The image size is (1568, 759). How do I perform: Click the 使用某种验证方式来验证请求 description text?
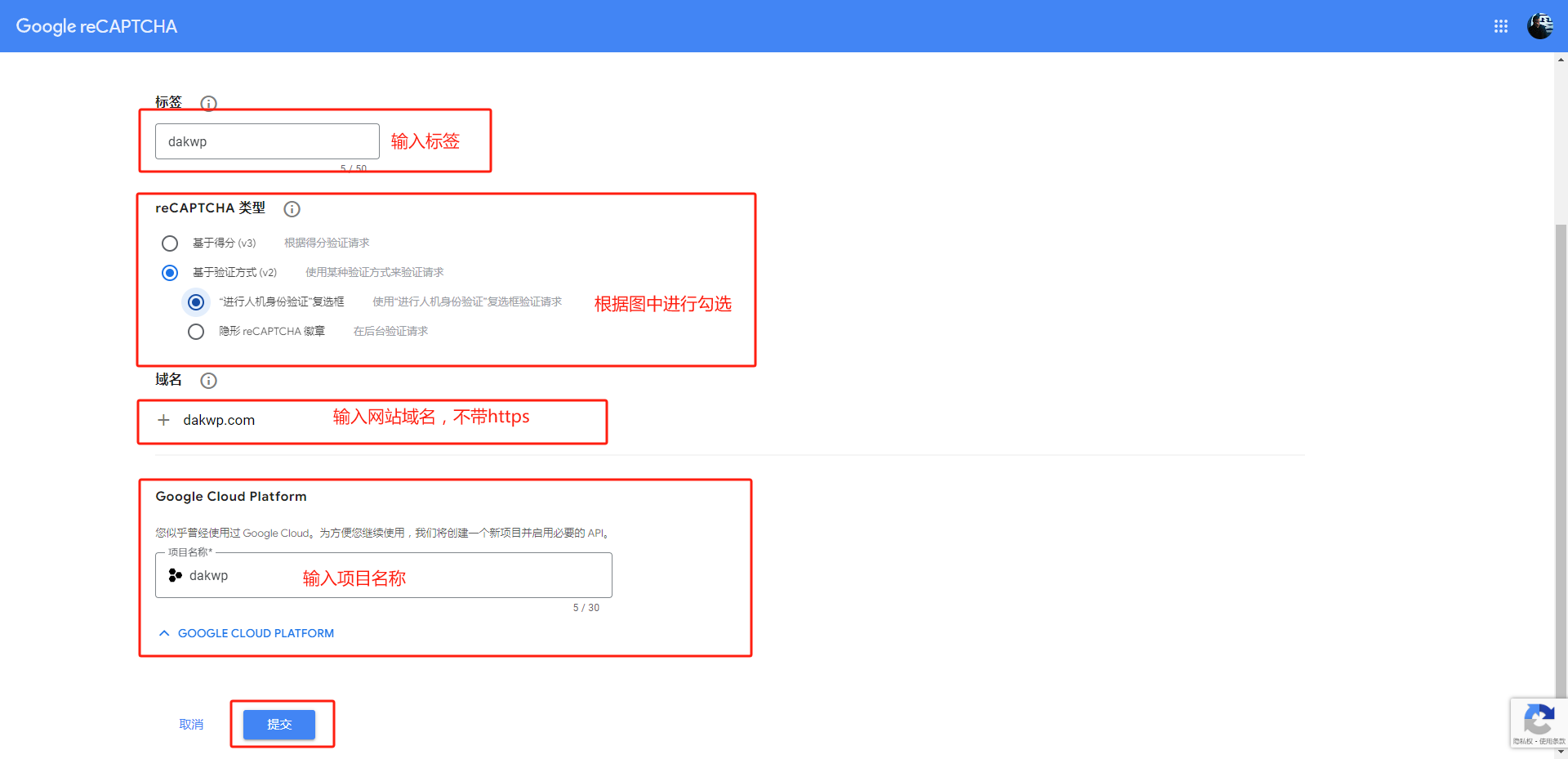(x=375, y=273)
